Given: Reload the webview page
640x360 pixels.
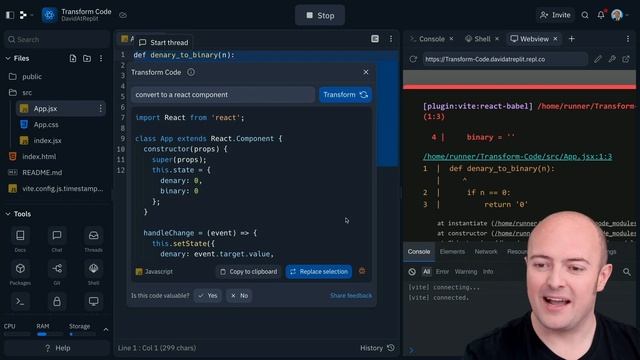Looking at the screenshot, I should click(x=413, y=59).
